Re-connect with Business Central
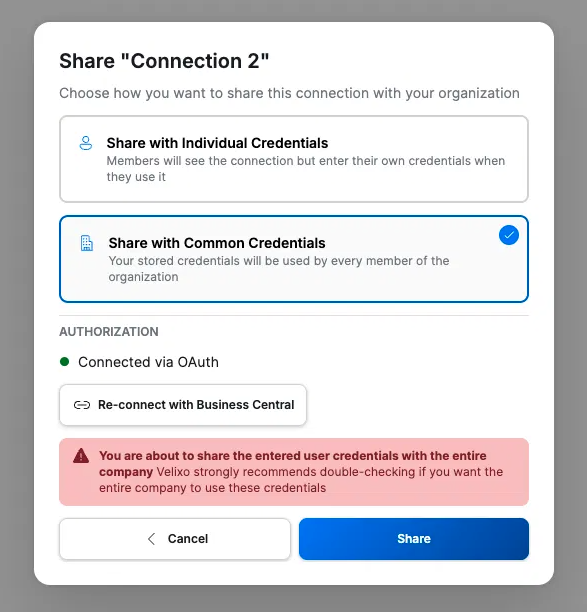This screenshot has width=587, height=612. 183,405
